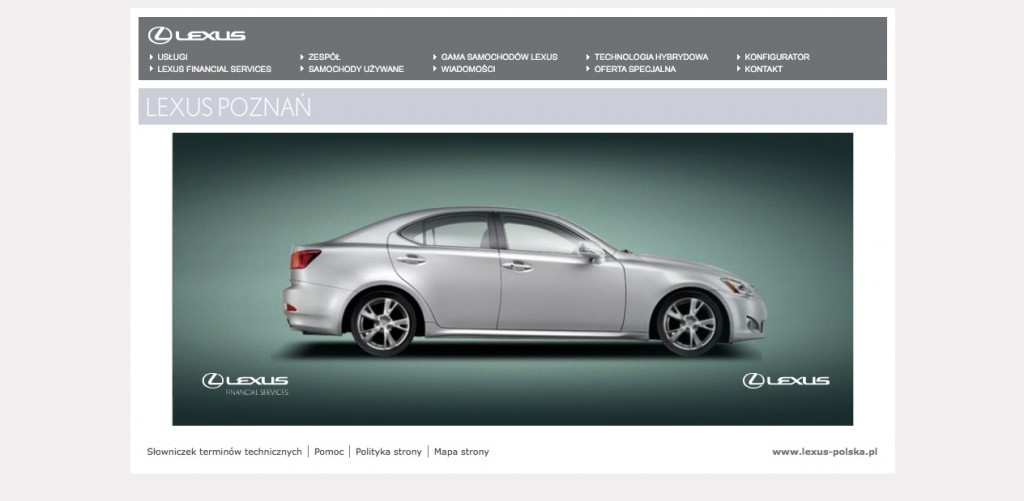
Task: Open Polityka strony link
Action: point(389,451)
